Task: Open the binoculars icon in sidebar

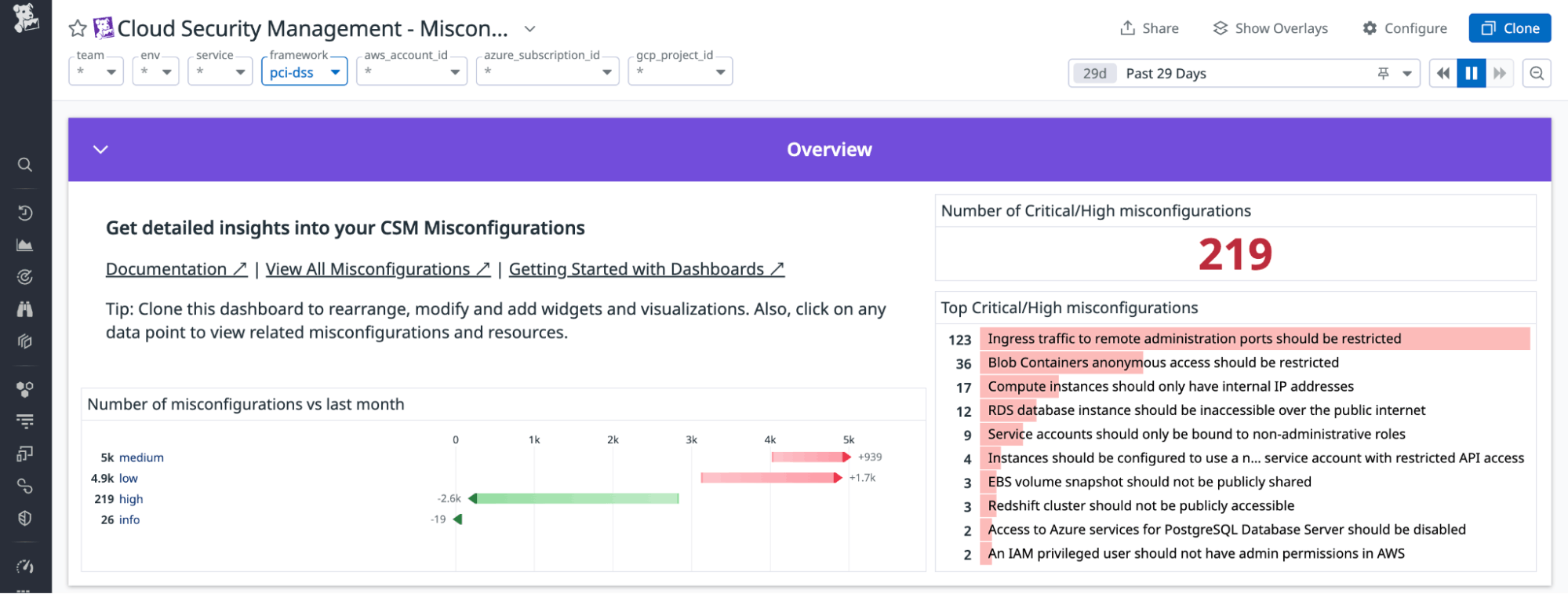Action: tap(25, 309)
